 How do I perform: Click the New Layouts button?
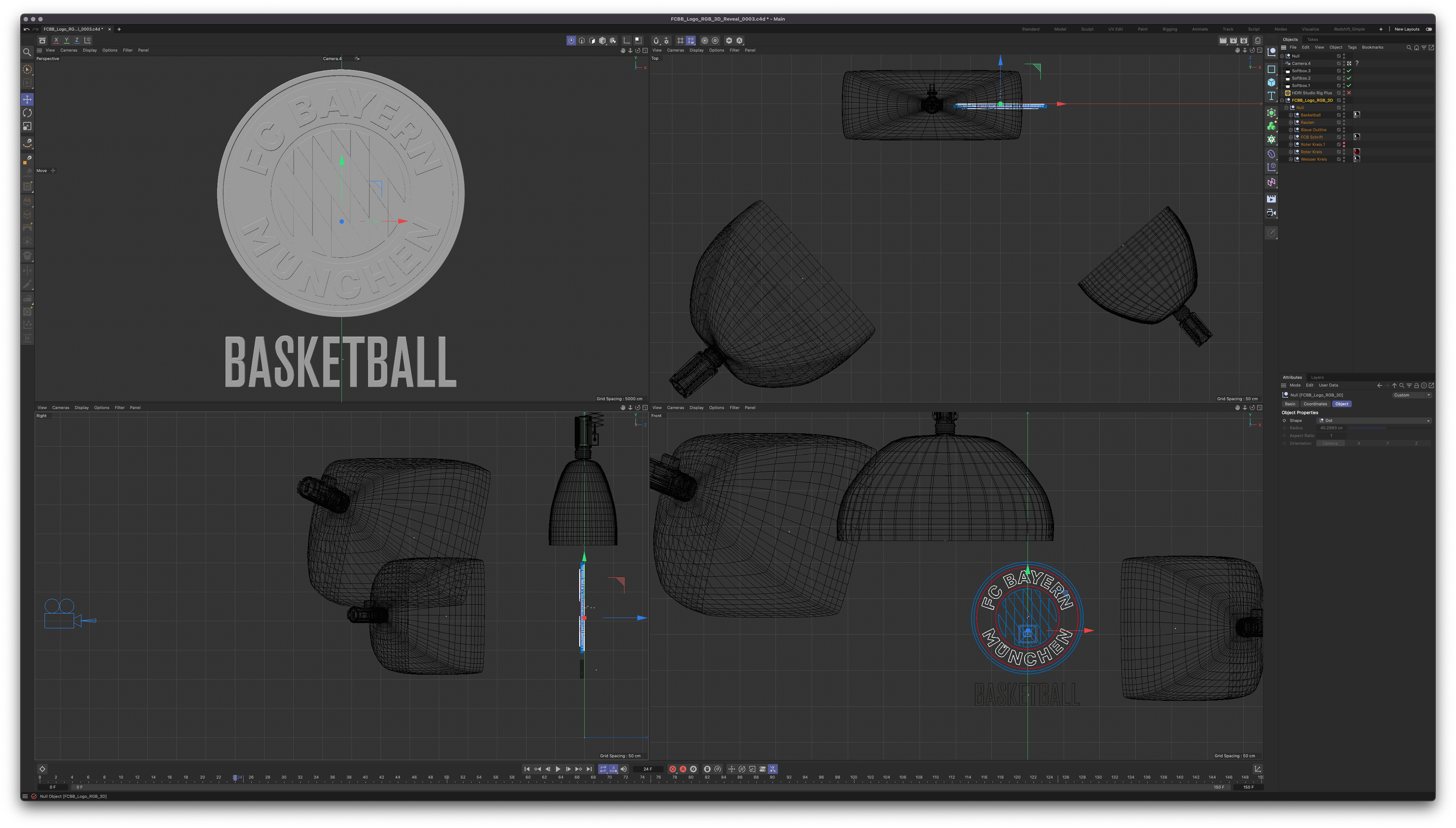click(1407, 29)
